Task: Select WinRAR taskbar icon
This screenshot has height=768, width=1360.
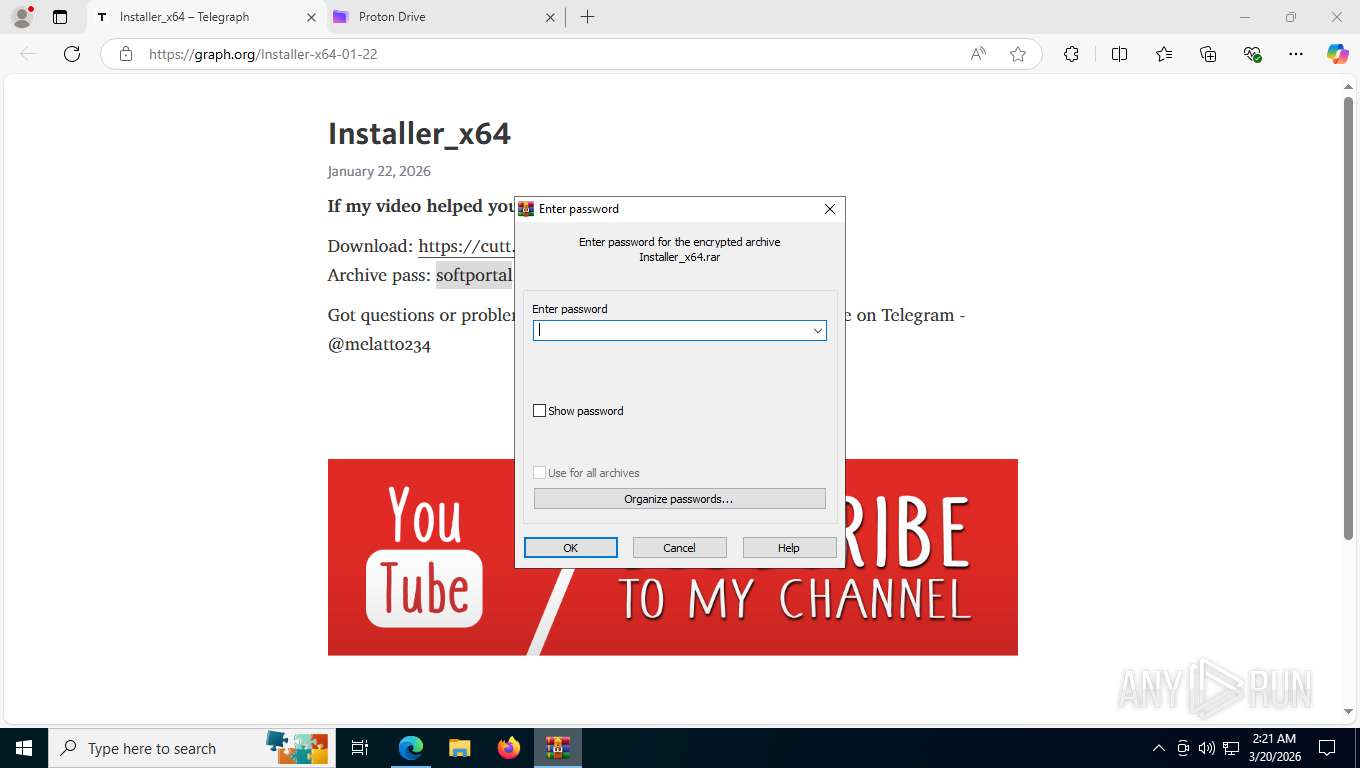Action: coord(558,748)
